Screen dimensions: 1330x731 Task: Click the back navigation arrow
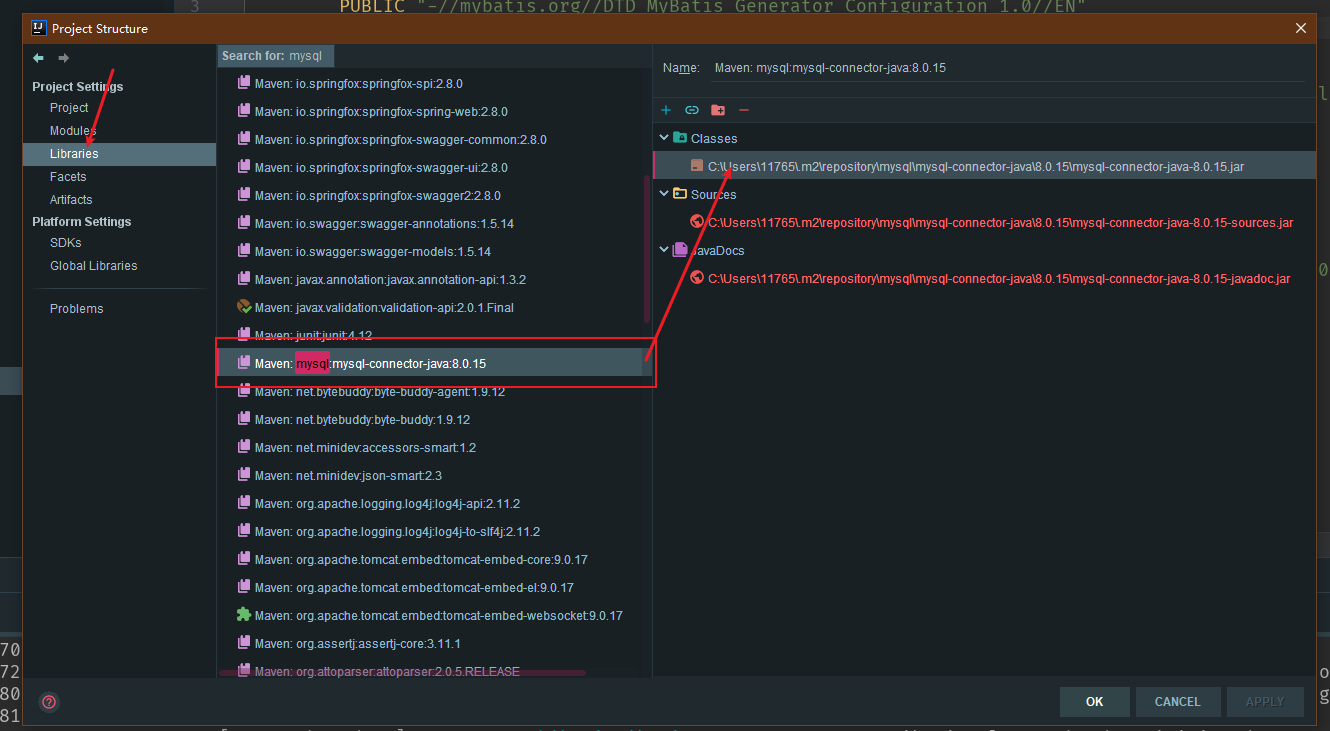[x=38, y=58]
